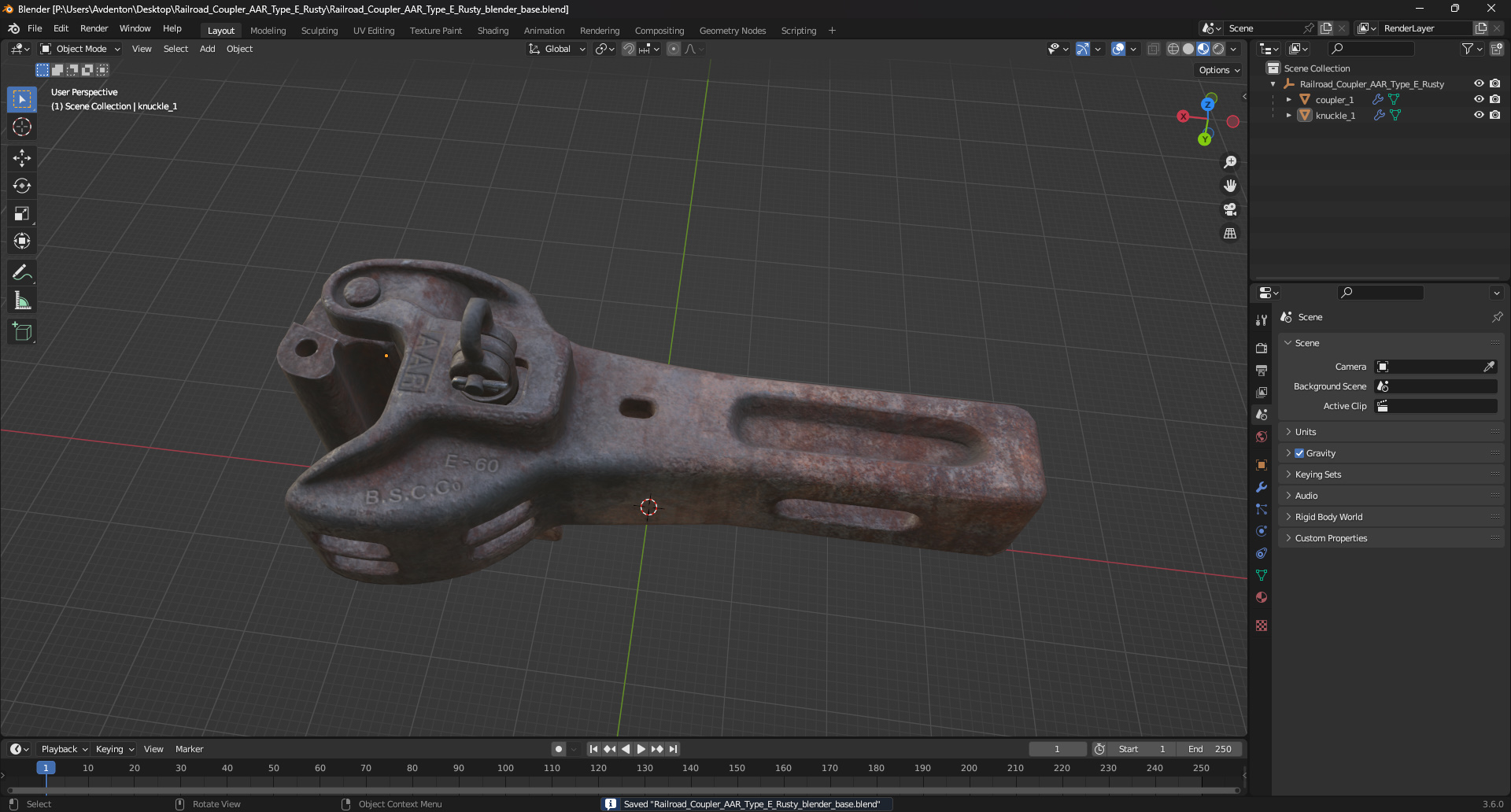Switch to wireframe shading
Viewport: 1511px width, 812px height.
[x=1173, y=49]
